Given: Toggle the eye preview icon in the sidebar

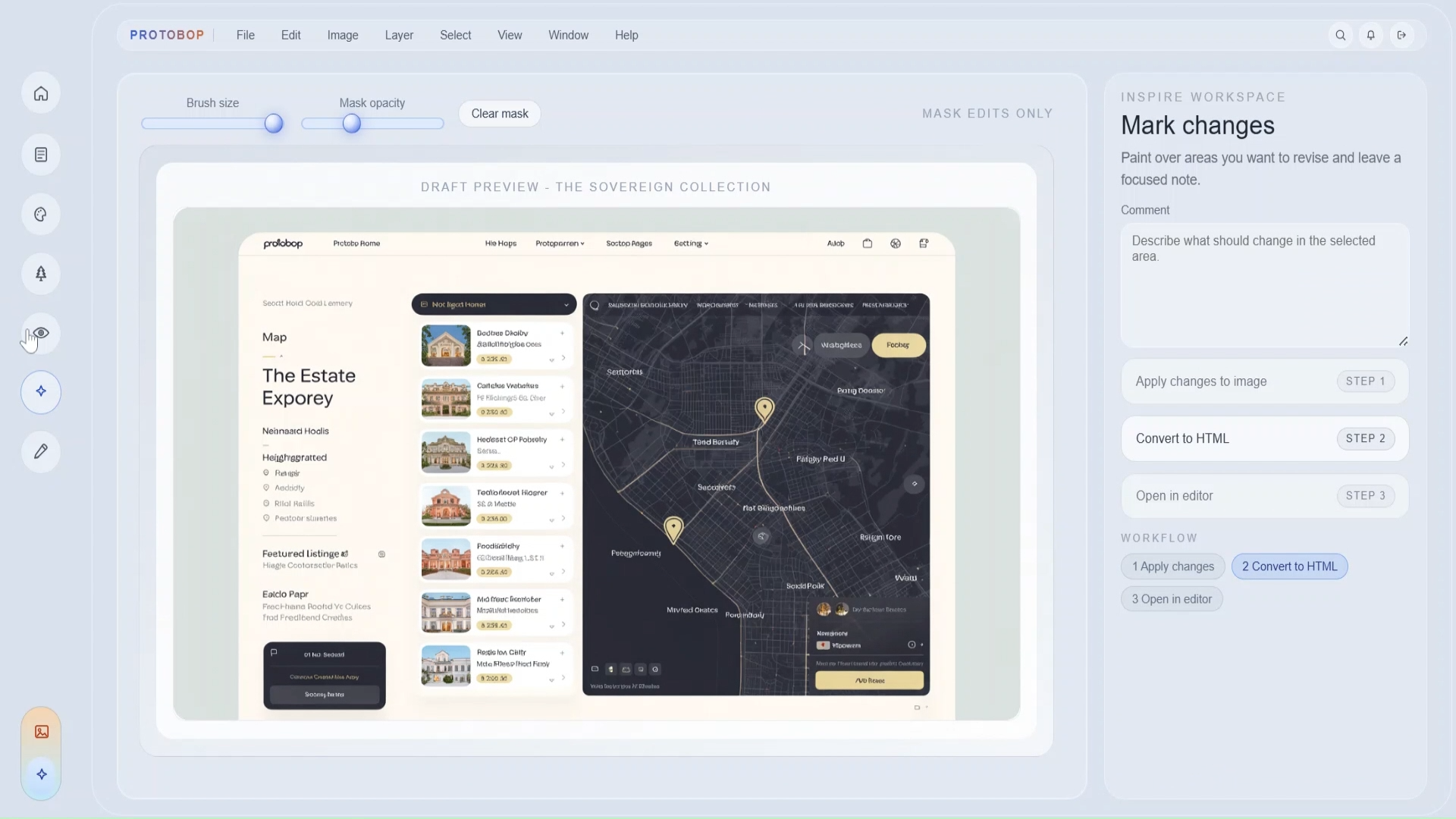Looking at the screenshot, I should 41,334.
